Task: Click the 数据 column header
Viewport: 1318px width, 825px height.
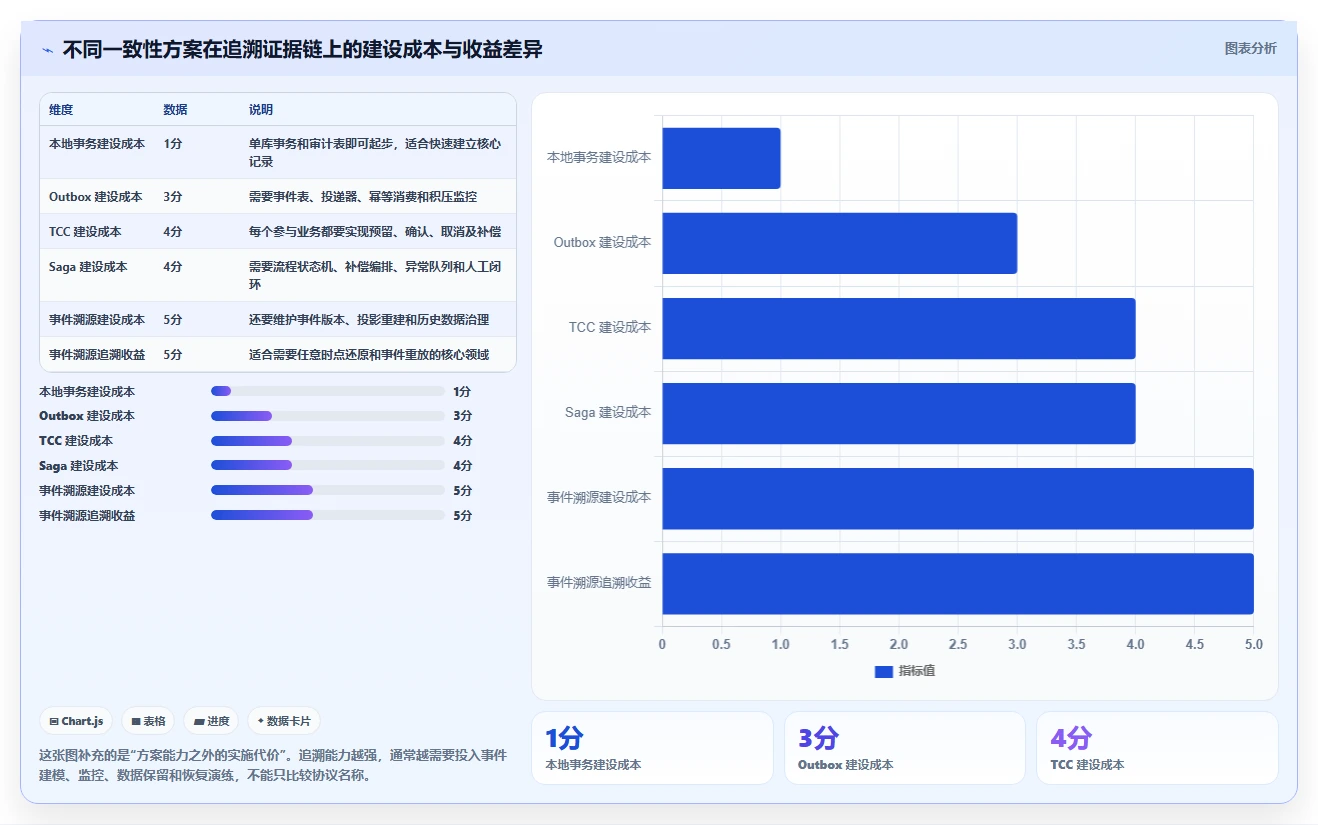Action: [x=175, y=110]
